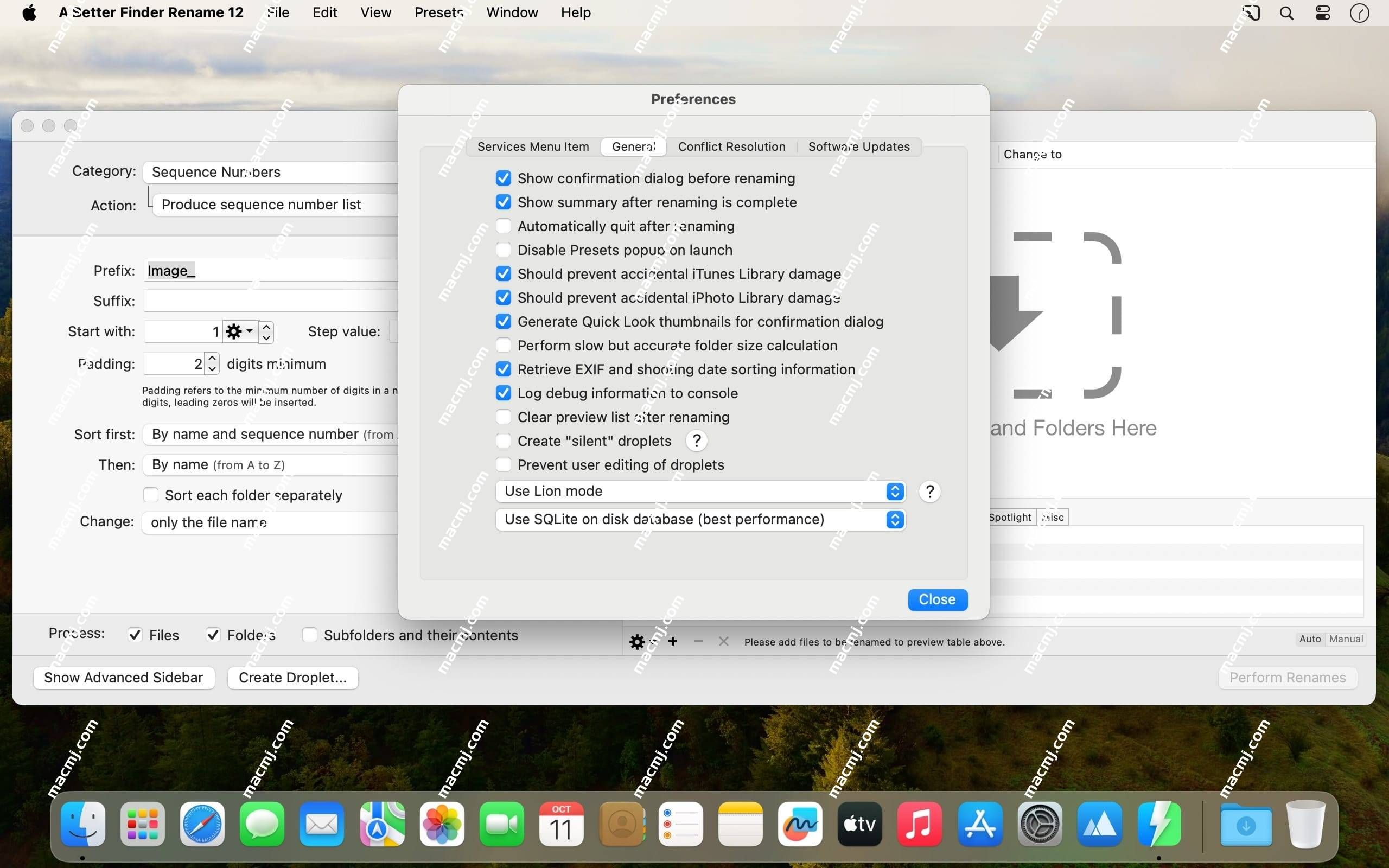Expand the 'Use SQLite on disk database' dropdown

click(894, 519)
